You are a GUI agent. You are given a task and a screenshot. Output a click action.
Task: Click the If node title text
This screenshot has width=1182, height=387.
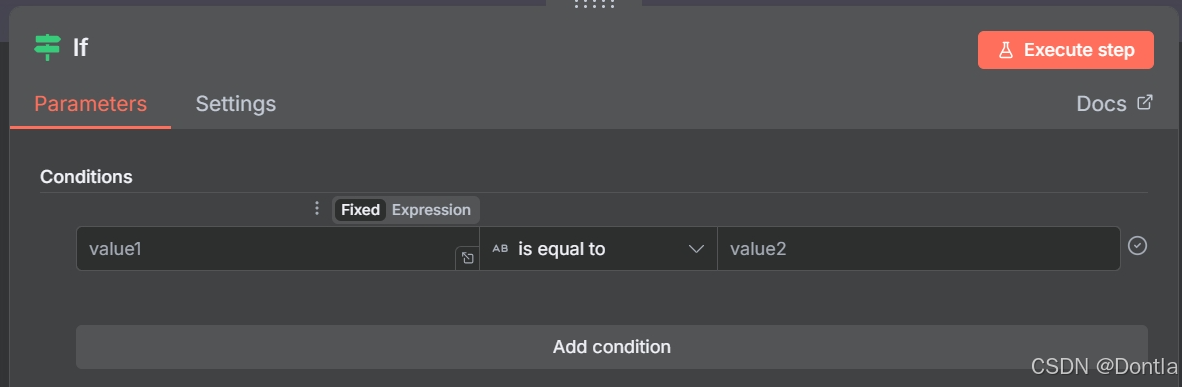point(80,48)
